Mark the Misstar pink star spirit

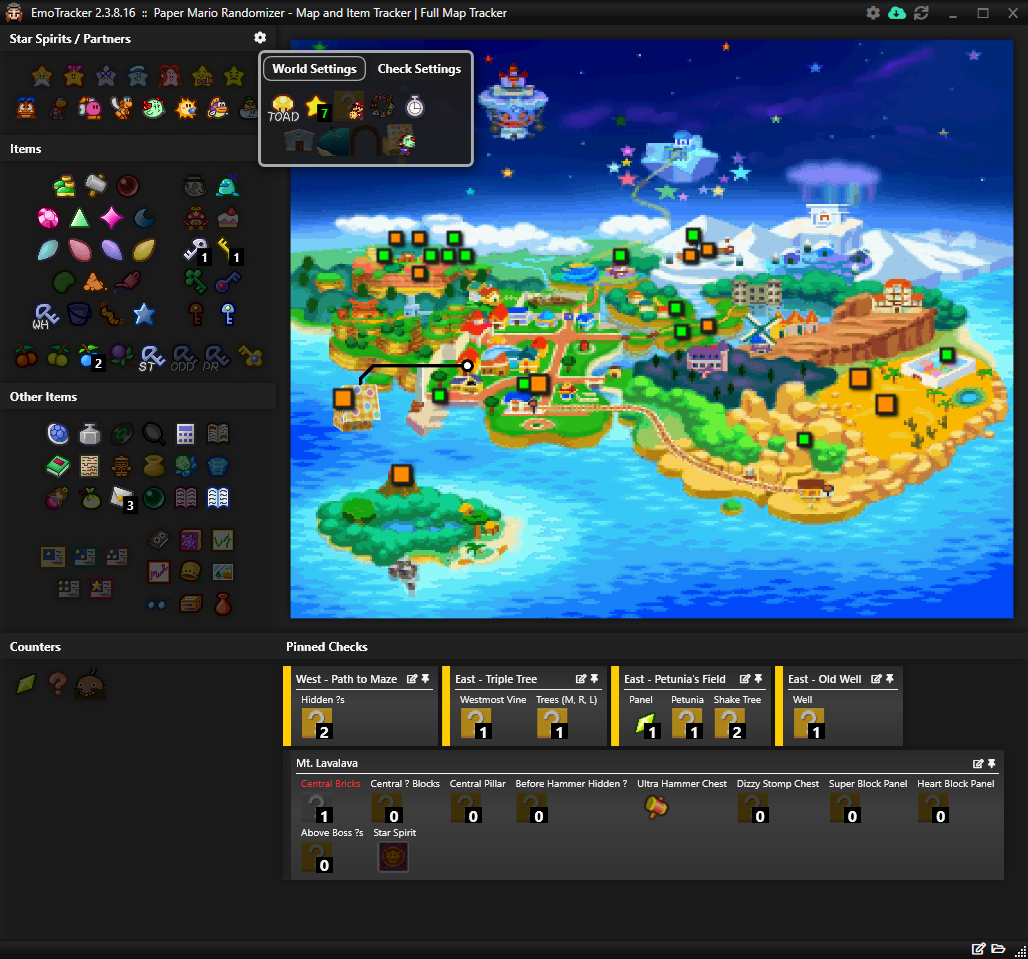pyautogui.click(x=170, y=76)
